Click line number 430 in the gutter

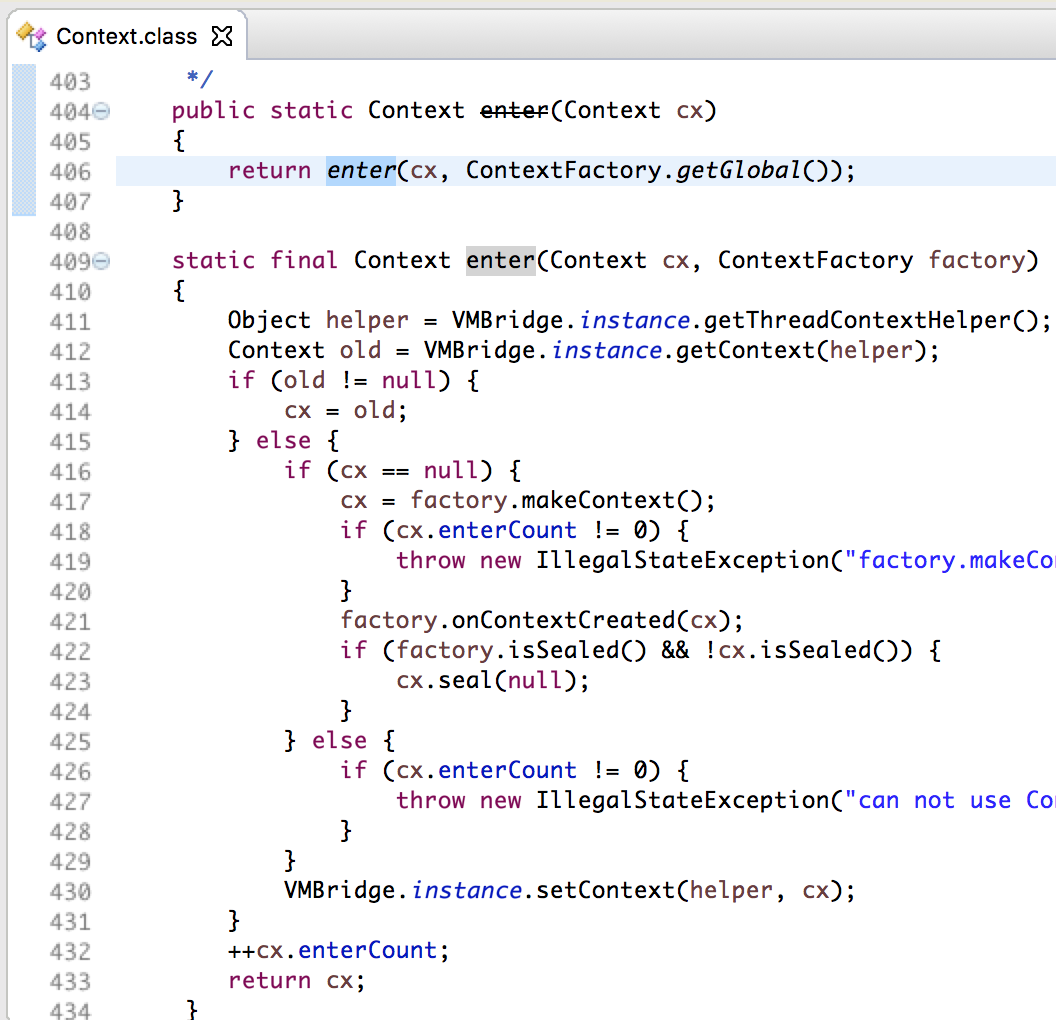[70, 892]
